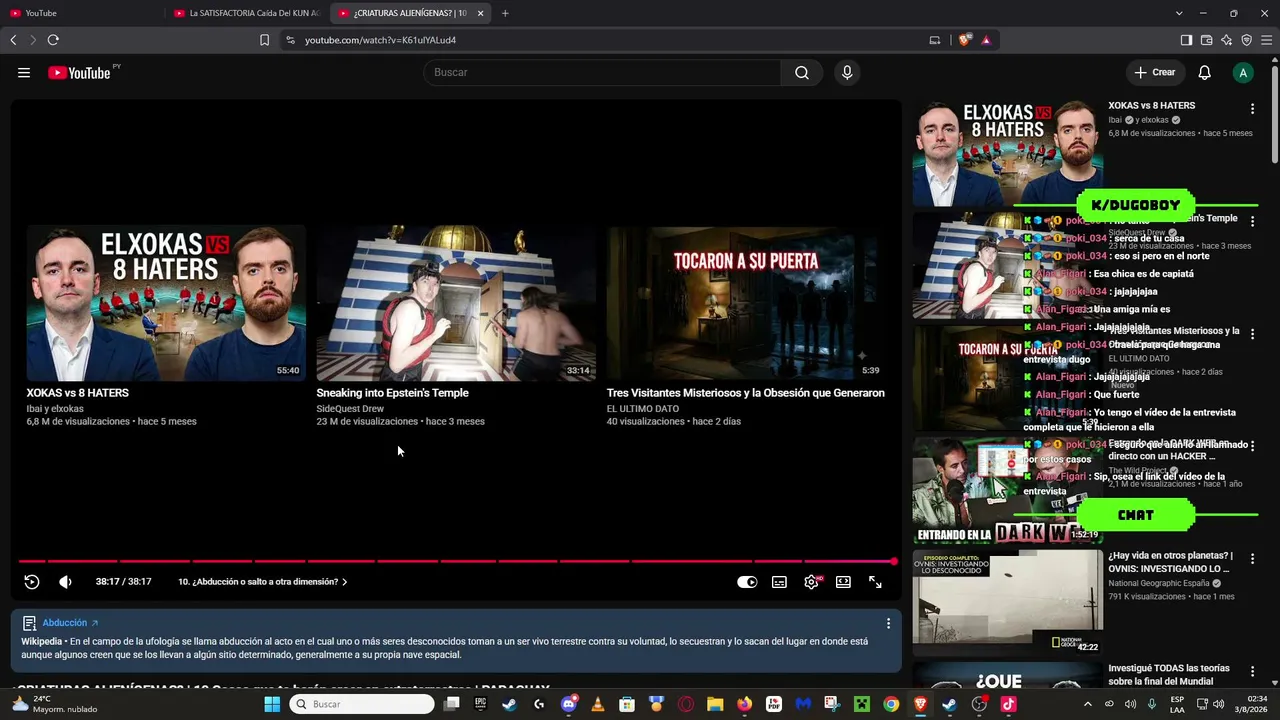Open the EL ULTIMO DATO channel on the end screen
Screen dimensions: 1280x720
tap(643, 409)
